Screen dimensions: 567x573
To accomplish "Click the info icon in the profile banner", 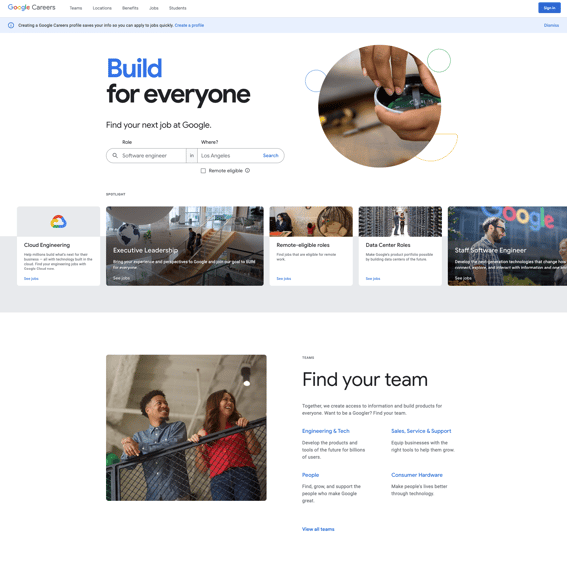I will click(x=11, y=25).
